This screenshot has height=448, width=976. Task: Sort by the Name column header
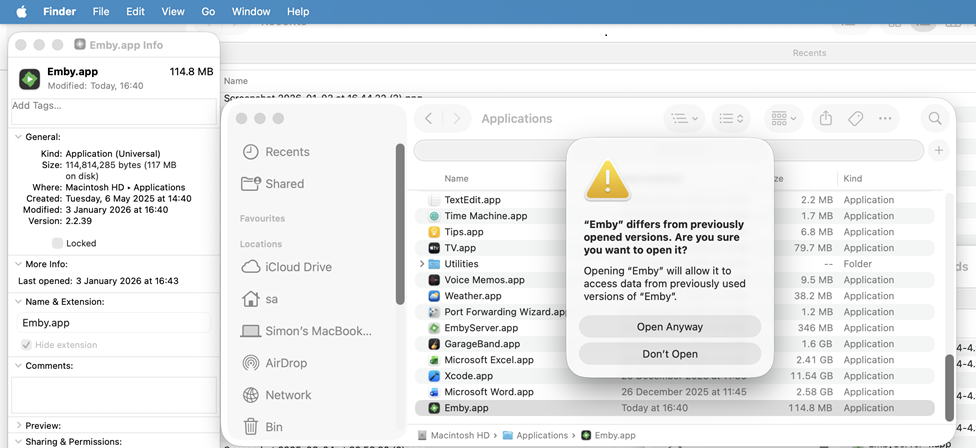tap(456, 179)
